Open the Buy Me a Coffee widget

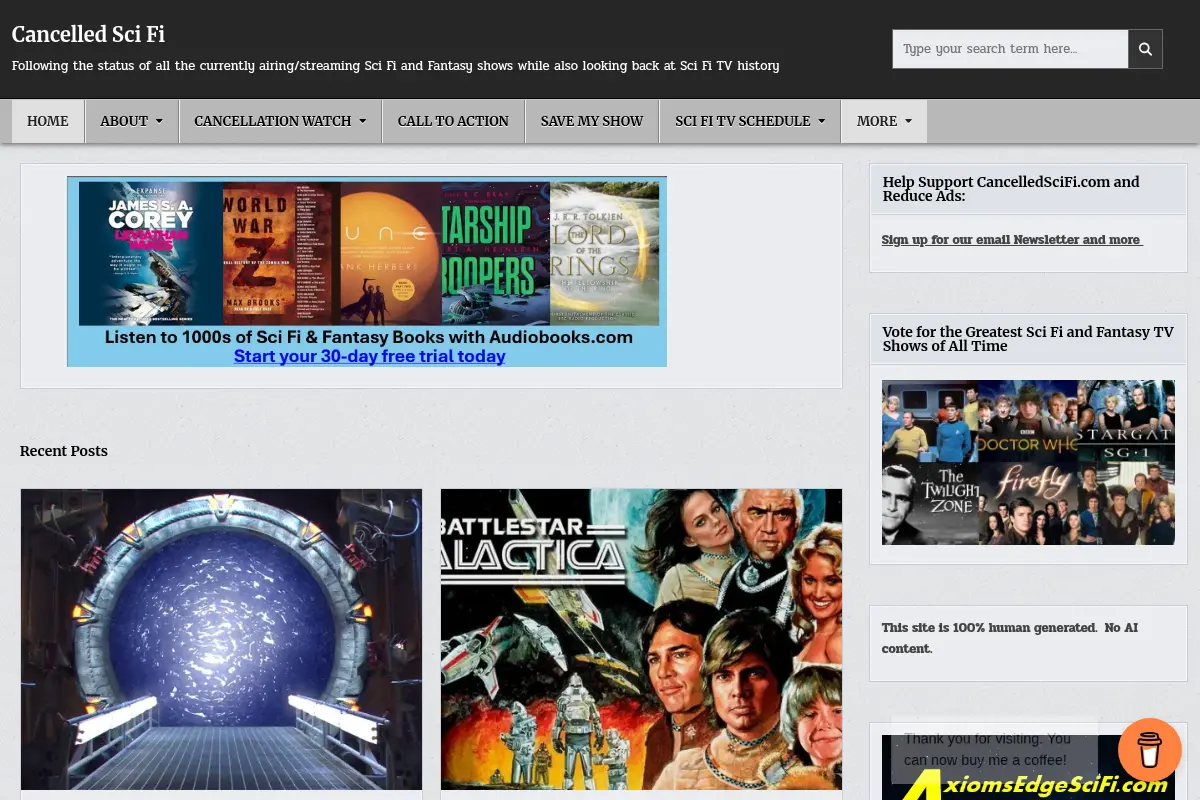tap(1150, 750)
